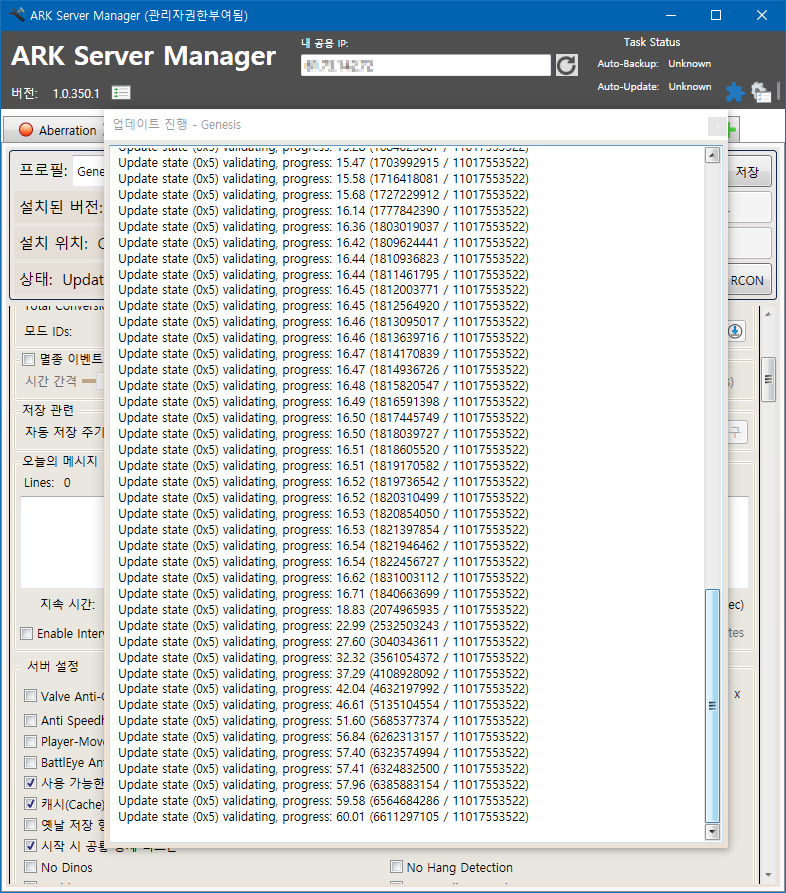Click the 프로필 profile name field

click(x=89, y=171)
